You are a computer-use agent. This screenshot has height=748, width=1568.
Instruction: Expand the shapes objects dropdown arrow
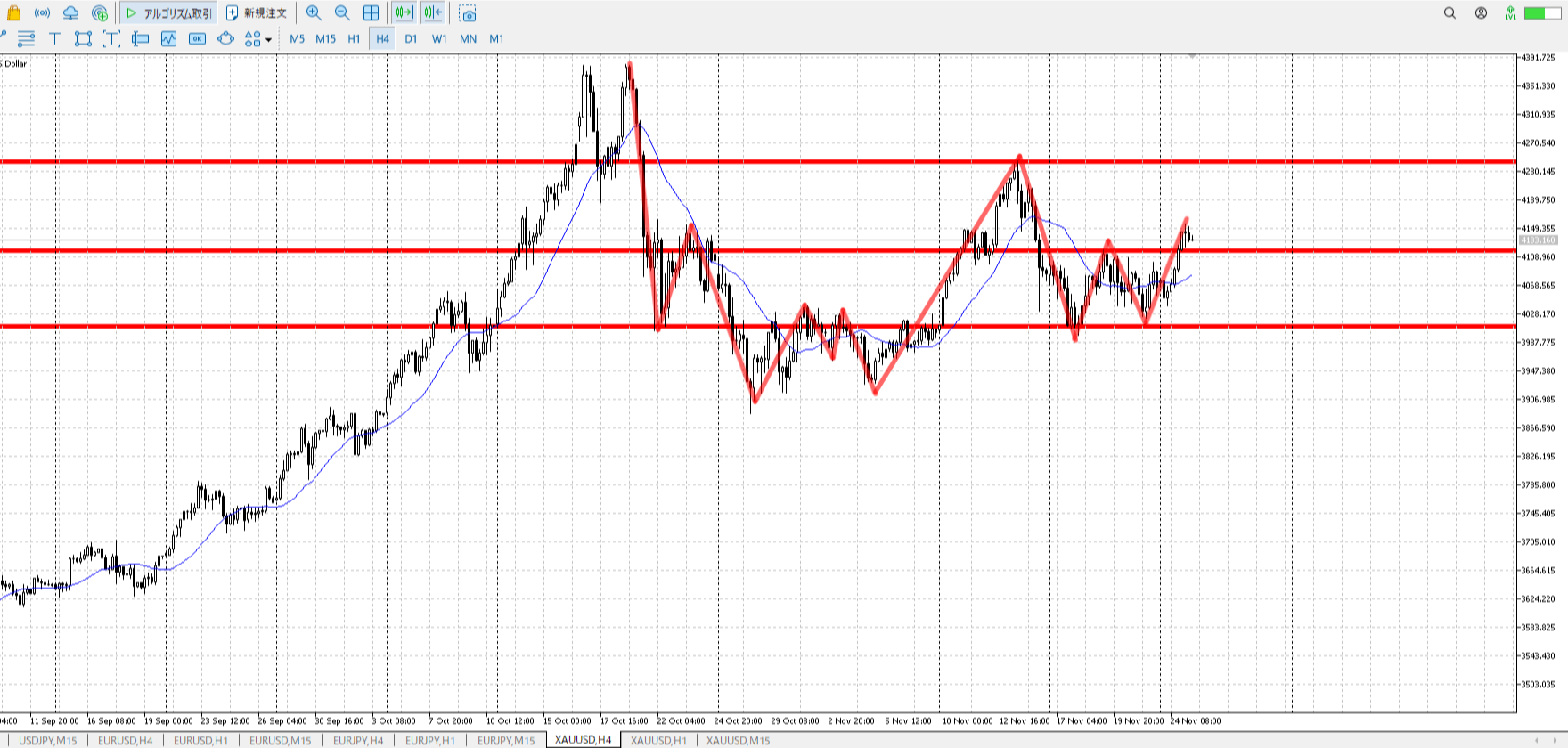[x=268, y=39]
